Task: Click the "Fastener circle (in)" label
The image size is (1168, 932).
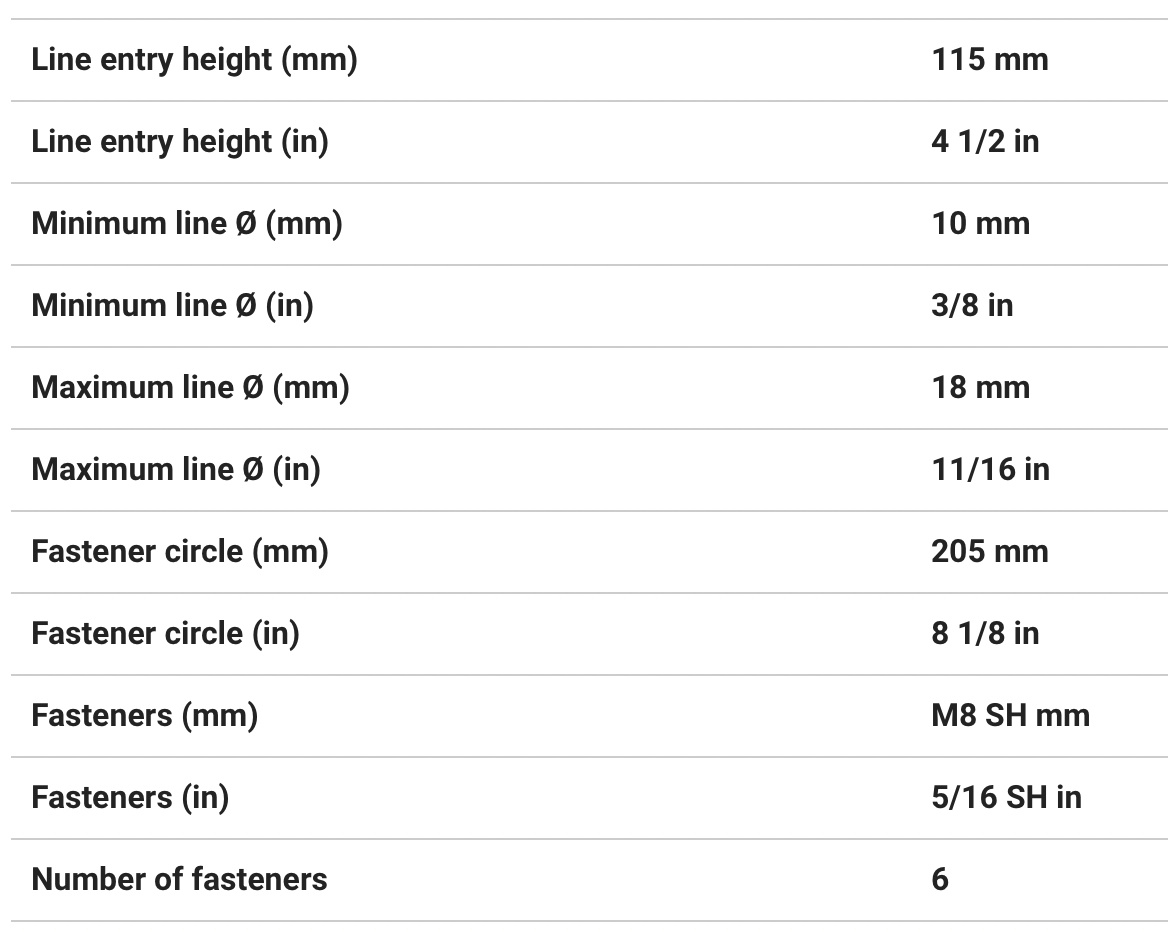Action: [165, 634]
